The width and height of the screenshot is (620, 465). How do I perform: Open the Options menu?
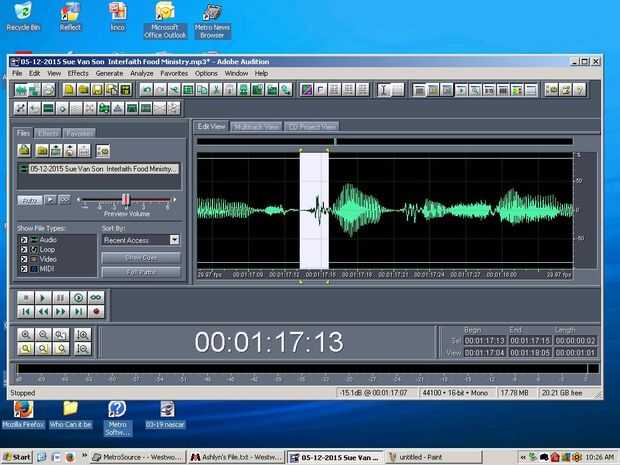point(206,73)
